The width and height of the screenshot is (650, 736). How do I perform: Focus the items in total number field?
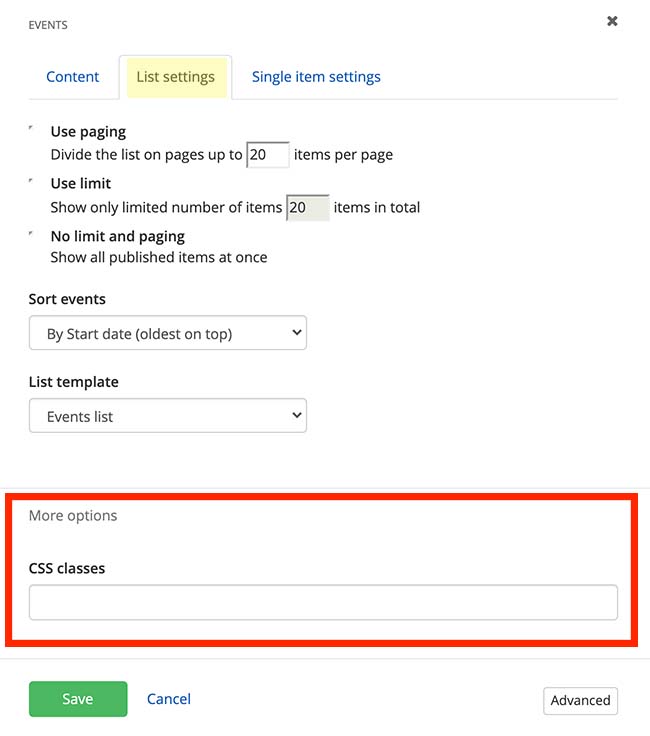click(307, 208)
